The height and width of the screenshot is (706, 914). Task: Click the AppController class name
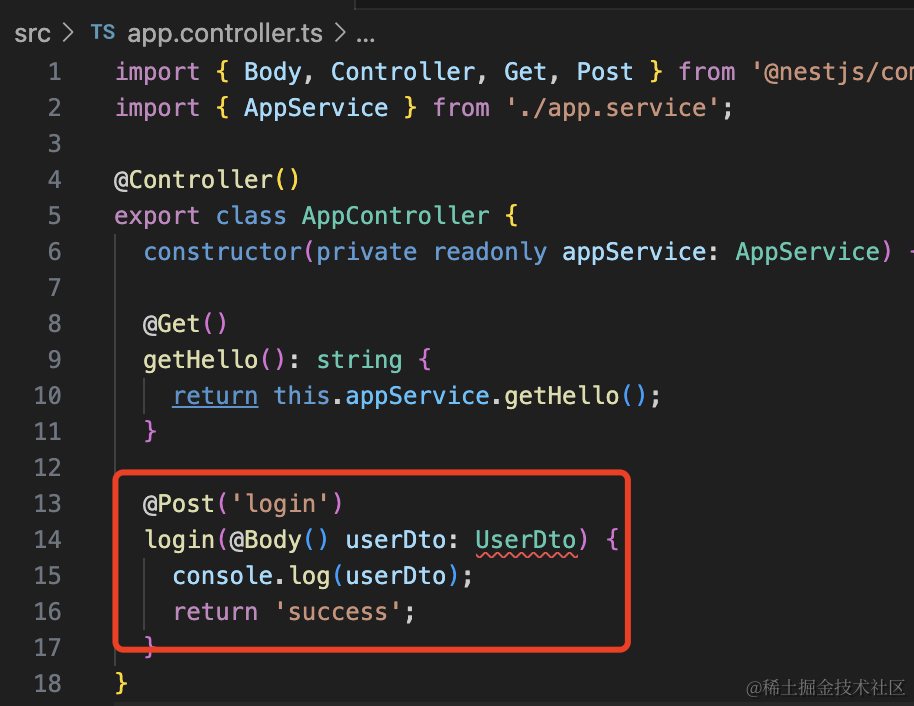tap(395, 216)
